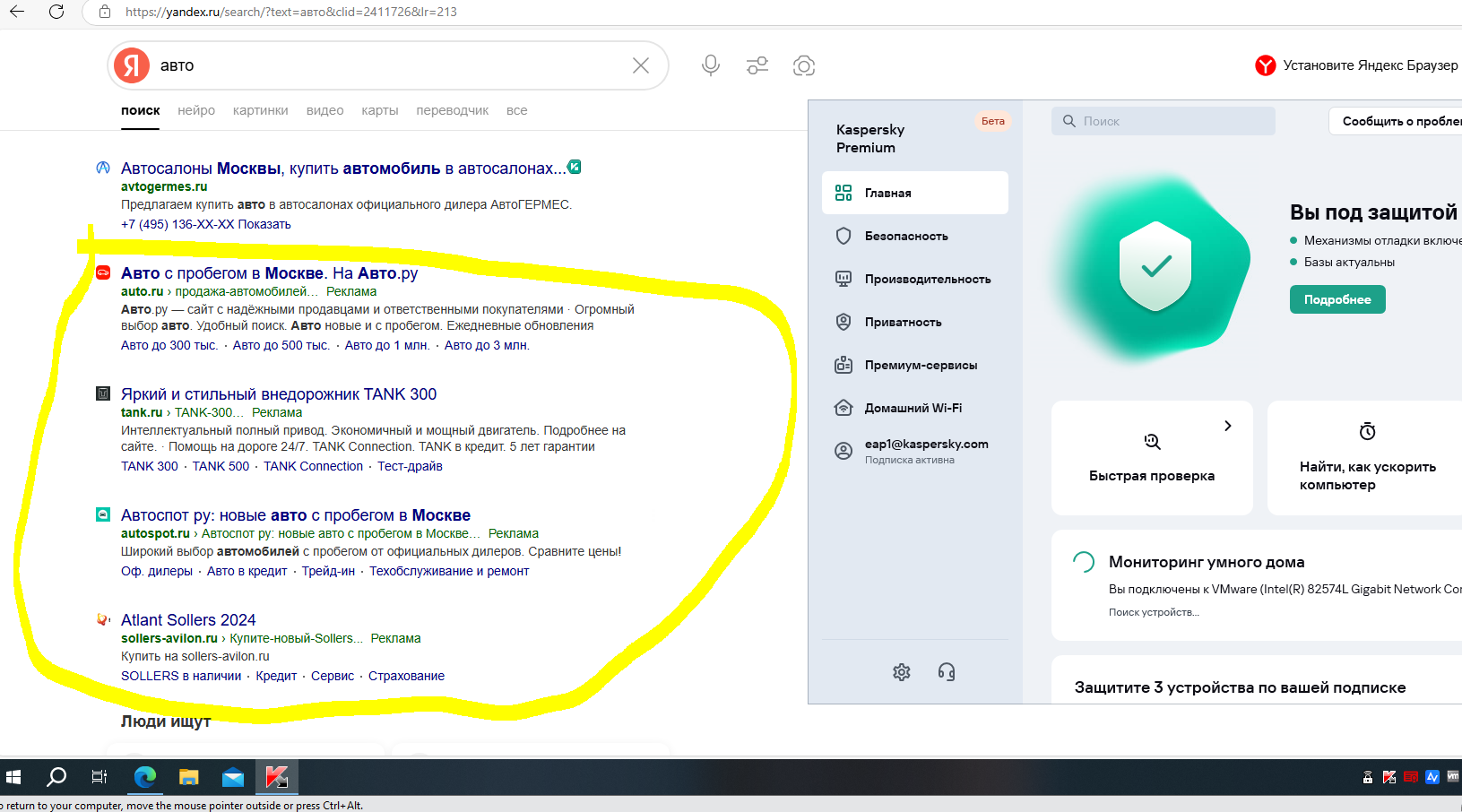Open Премиум-сервисы section
Screen dimensions: 1462x812
tap(915, 365)
